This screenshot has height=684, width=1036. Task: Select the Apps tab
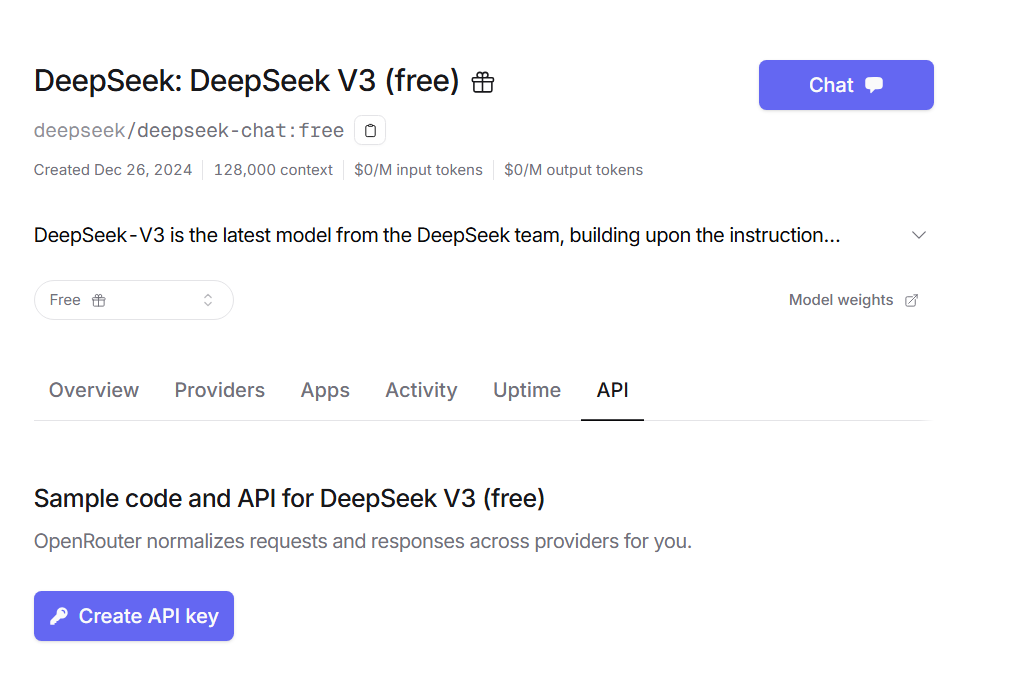tap(325, 390)
